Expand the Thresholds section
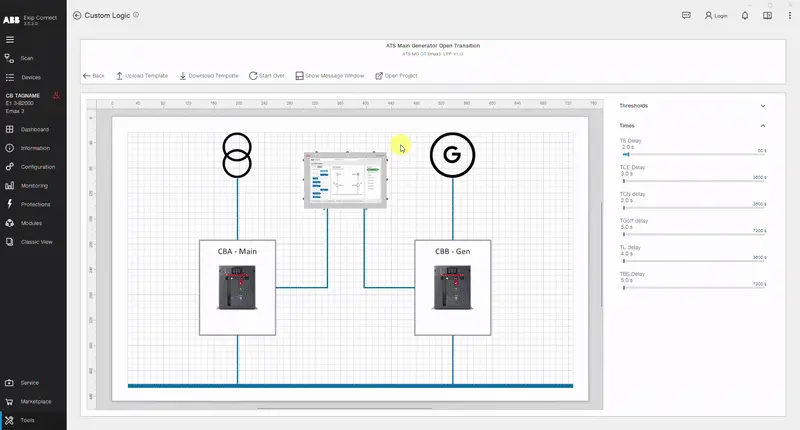800x430 pixels. pos(763,105)
